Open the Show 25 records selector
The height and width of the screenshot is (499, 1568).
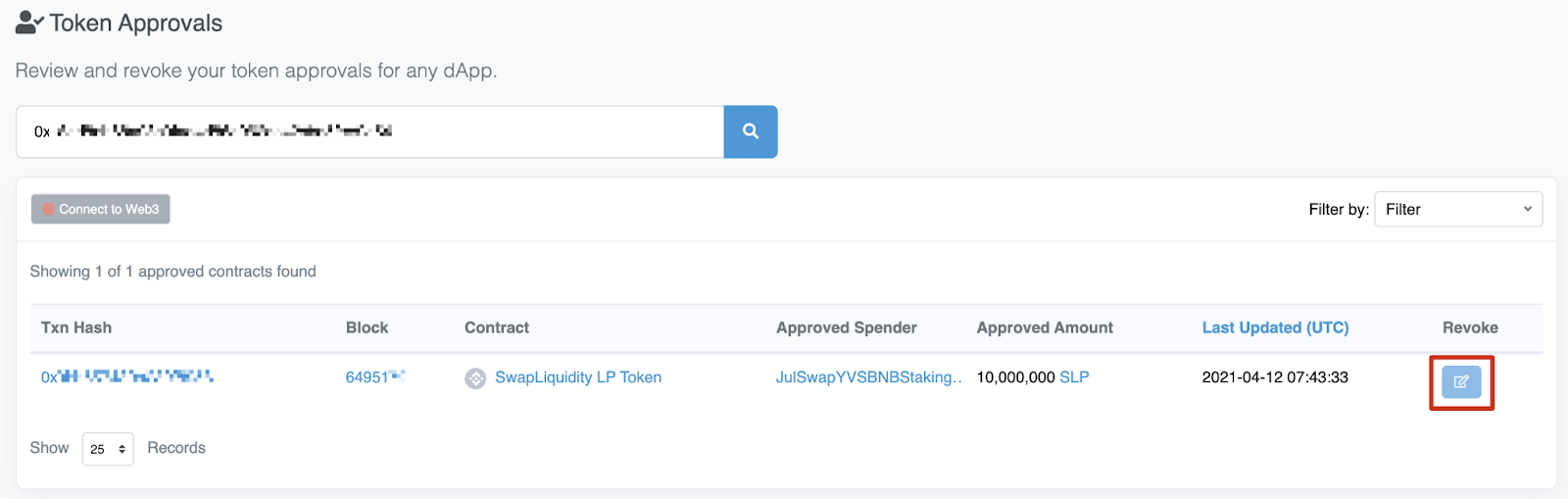(108, 449)
